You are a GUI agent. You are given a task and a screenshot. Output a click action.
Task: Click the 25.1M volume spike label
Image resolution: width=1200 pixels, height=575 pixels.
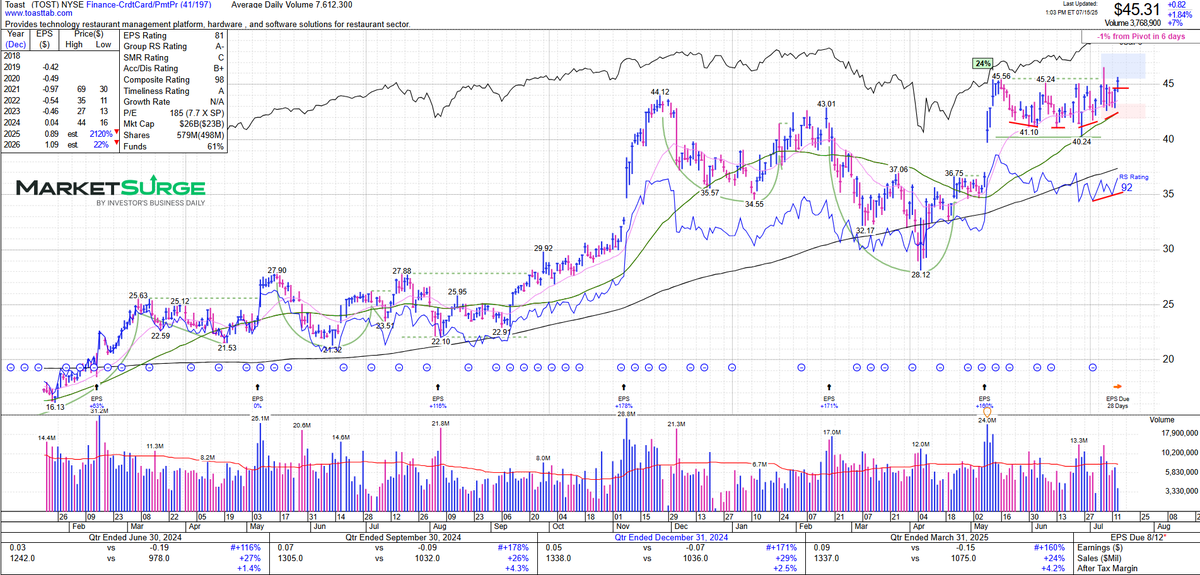(259, 419)
